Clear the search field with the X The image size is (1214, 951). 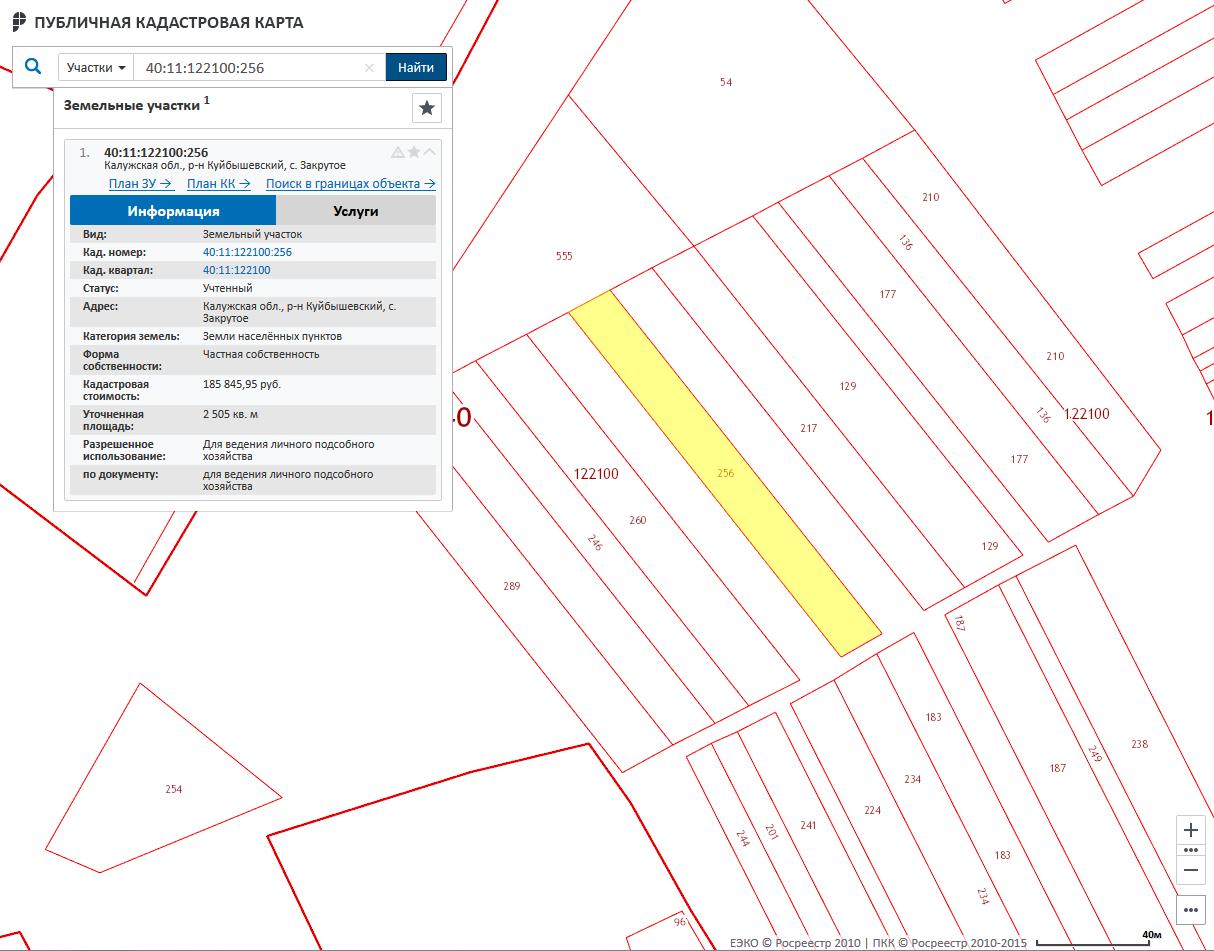click(369, 68)
